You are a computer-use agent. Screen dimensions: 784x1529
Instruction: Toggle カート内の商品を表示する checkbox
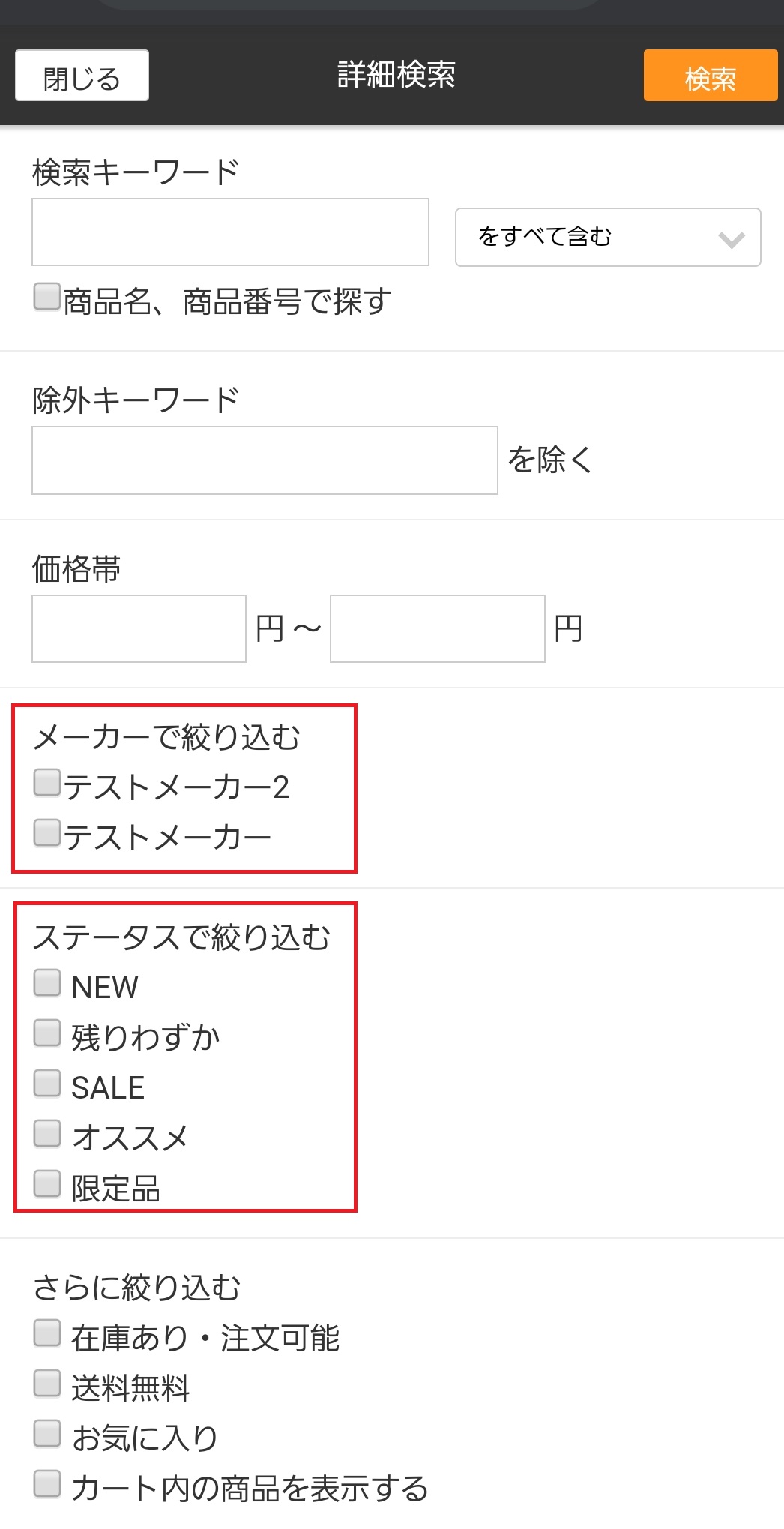click(x=47, y=1483)
